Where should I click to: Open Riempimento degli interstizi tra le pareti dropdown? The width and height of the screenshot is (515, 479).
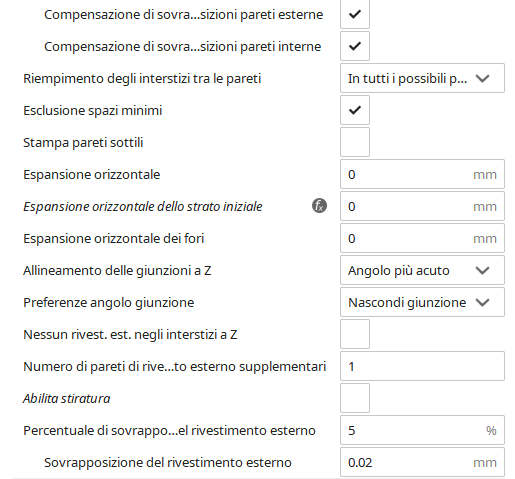coord(422,78)
